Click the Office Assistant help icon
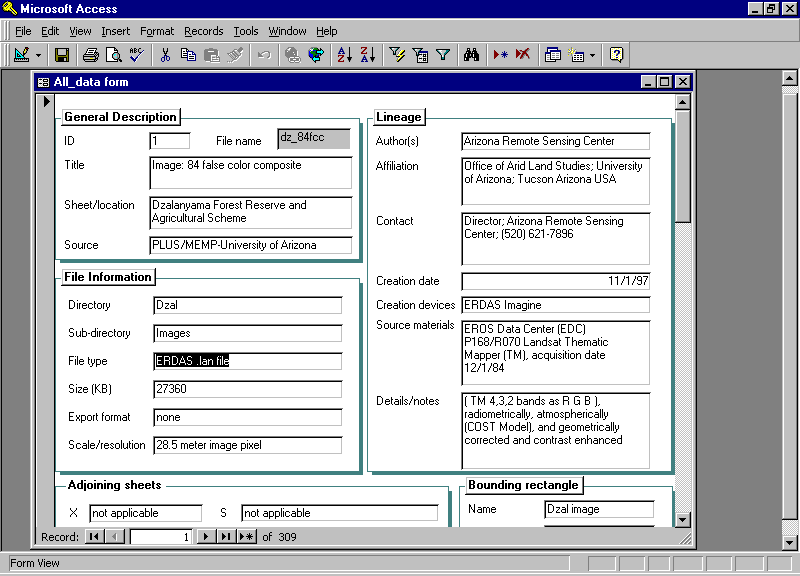This screenshot has width=800, height=576. tap(616, 55)
